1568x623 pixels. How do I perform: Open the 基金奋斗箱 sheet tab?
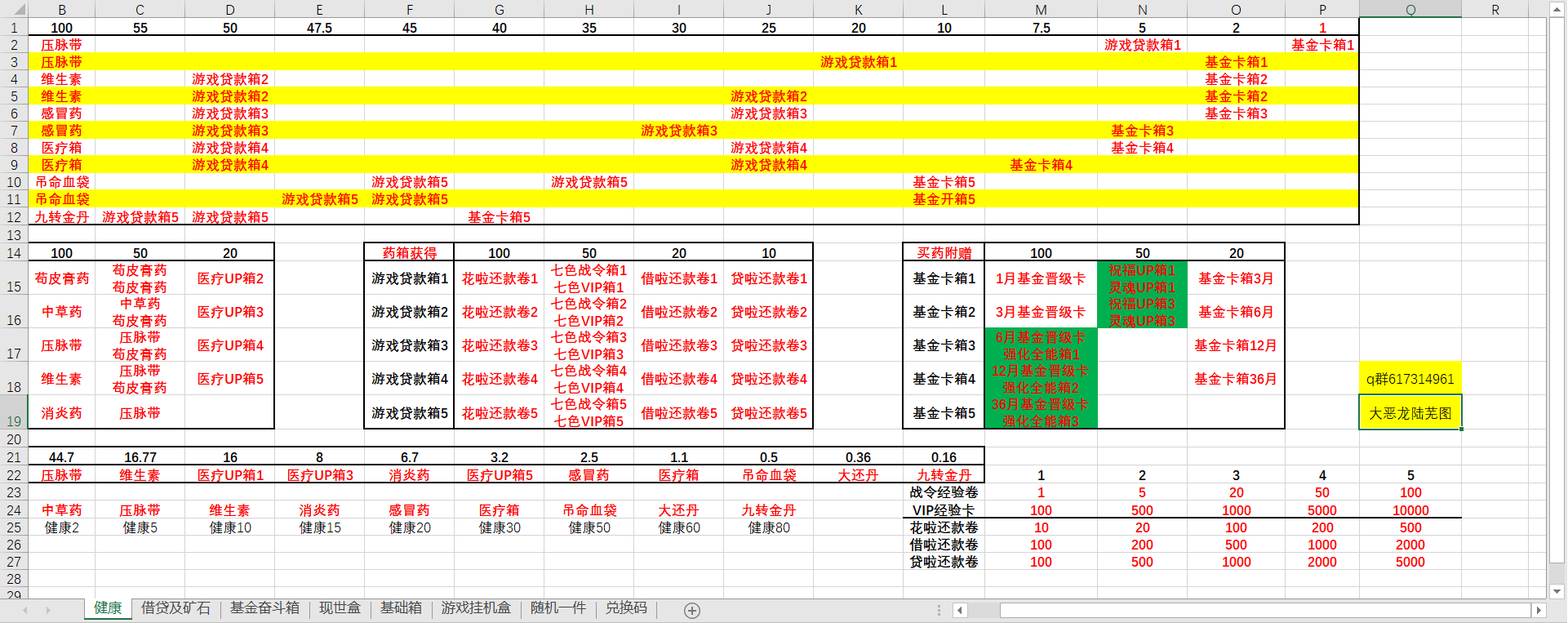[264, 608]
